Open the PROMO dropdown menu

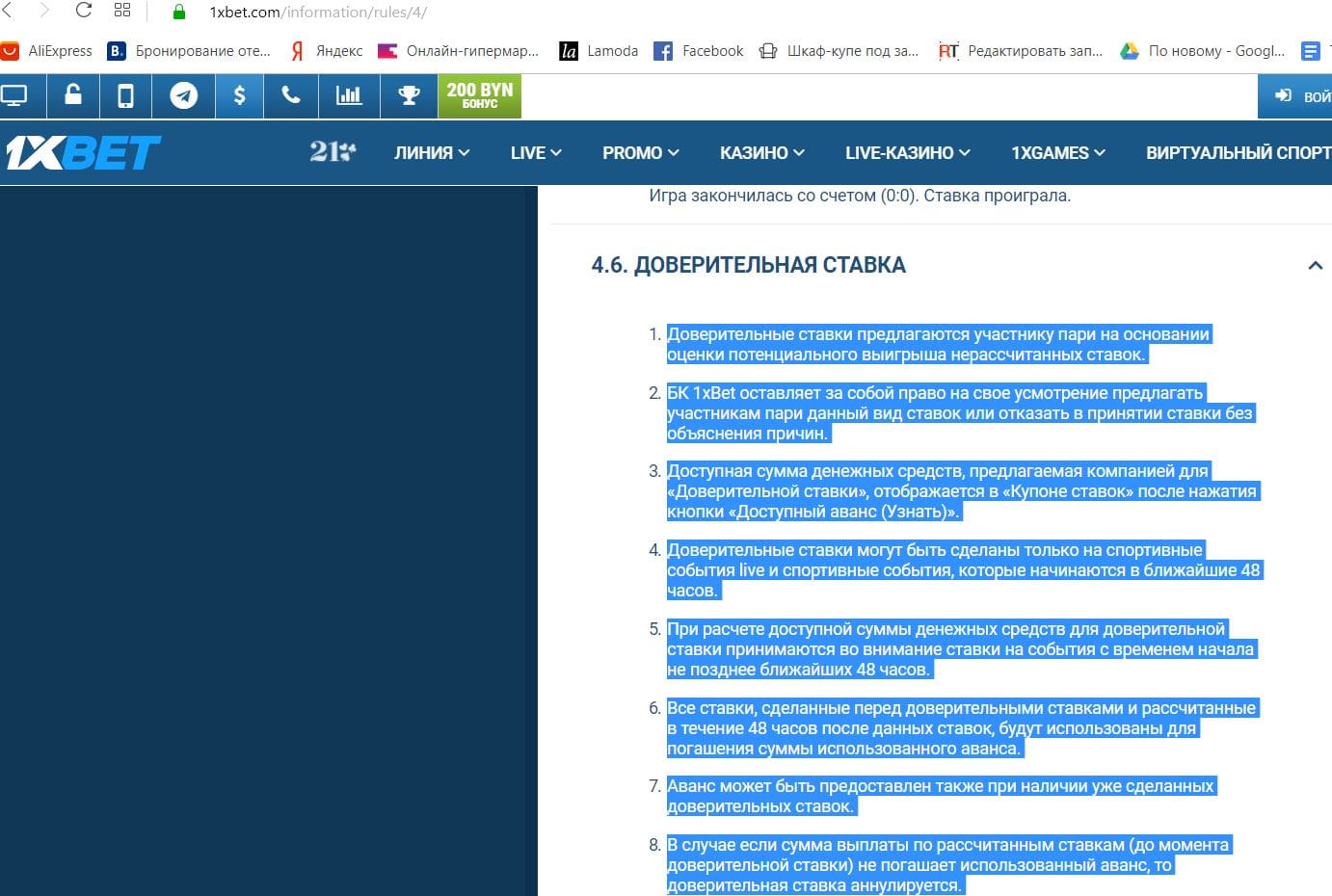coord(641,152)
